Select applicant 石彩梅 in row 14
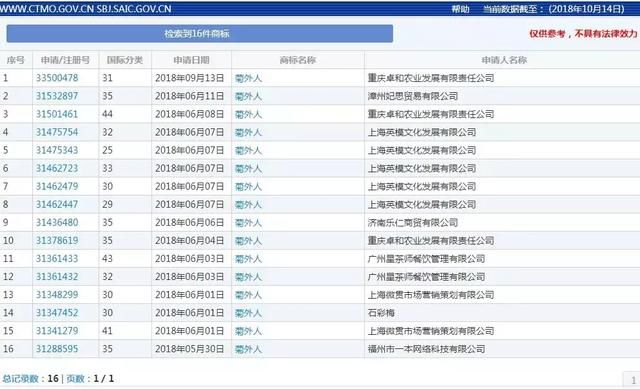640x389 pixels. coord(381,313)
